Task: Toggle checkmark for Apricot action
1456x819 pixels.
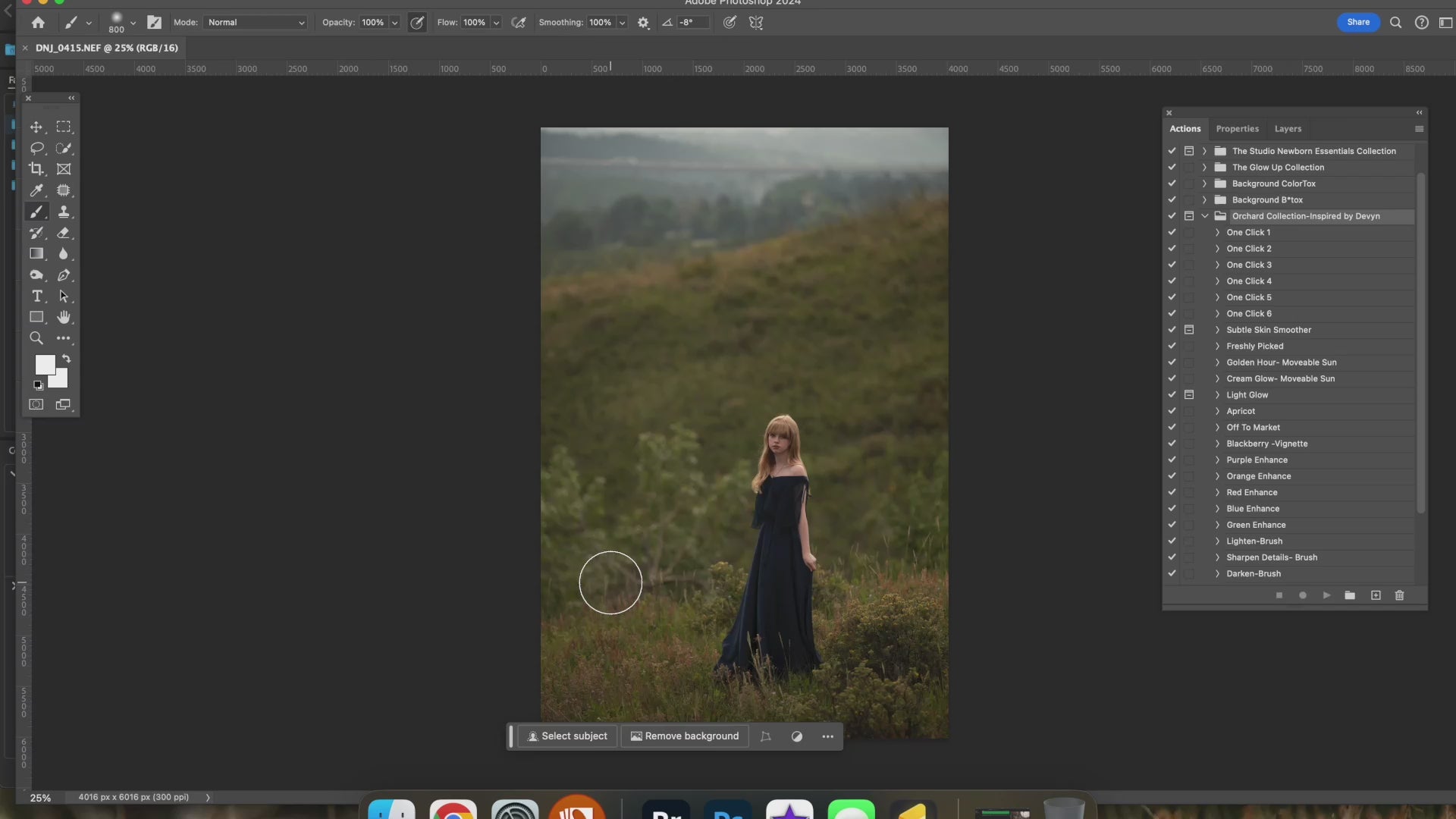Action: click(1172, 411)
